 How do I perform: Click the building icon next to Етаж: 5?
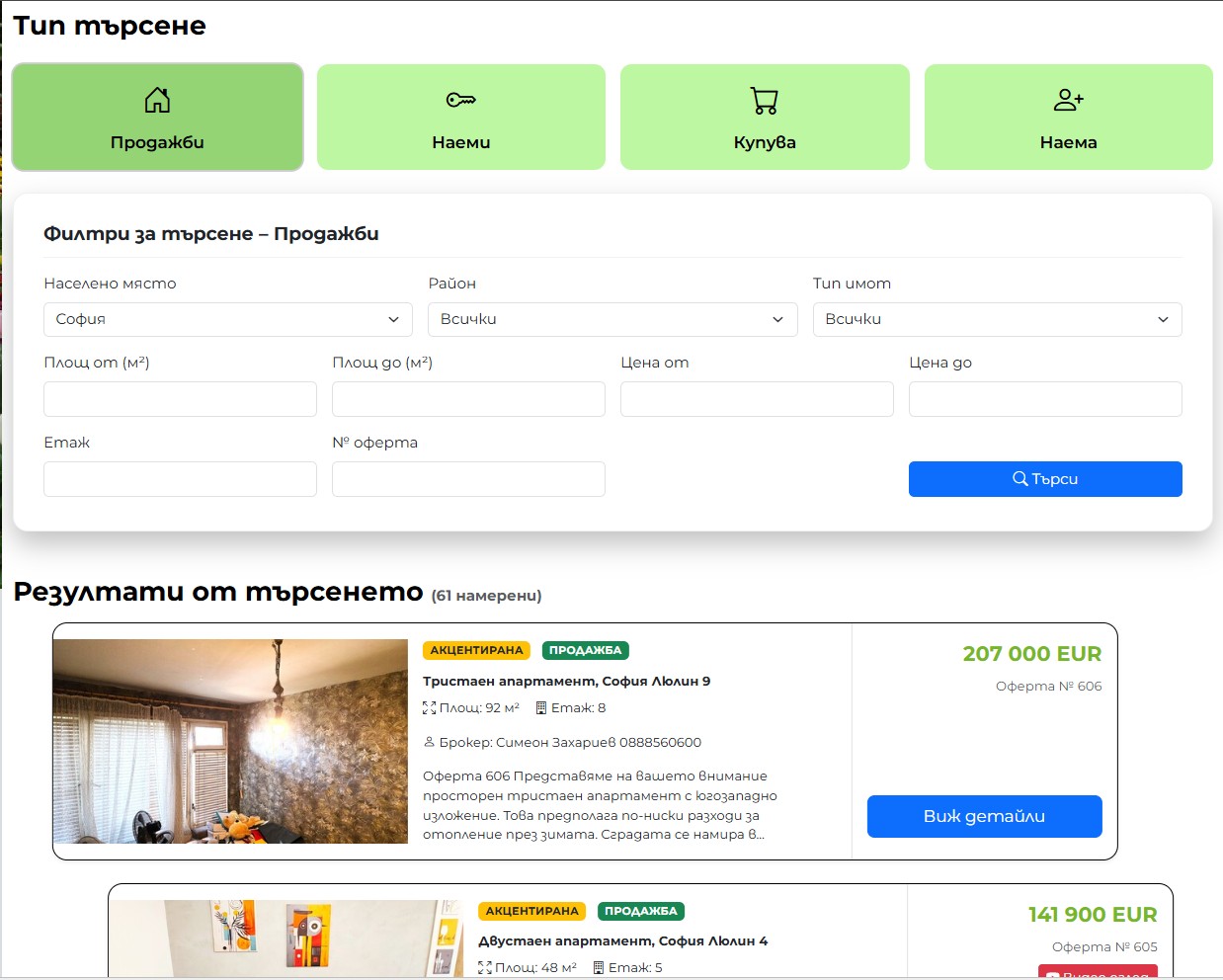(x=598, y=968)
